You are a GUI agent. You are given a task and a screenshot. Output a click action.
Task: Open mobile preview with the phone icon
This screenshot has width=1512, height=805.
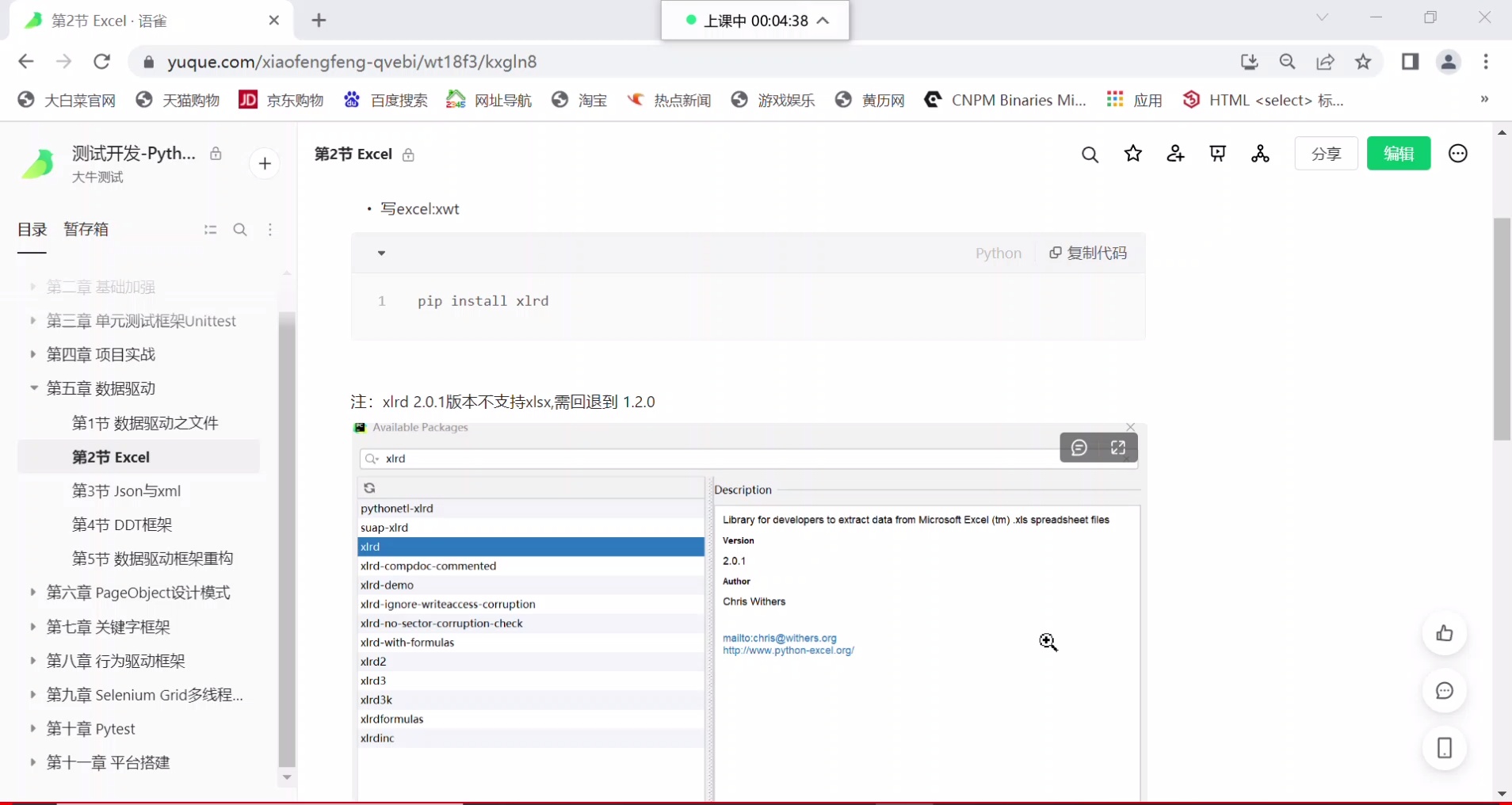pyautogui.click(x=1445, y=749)
